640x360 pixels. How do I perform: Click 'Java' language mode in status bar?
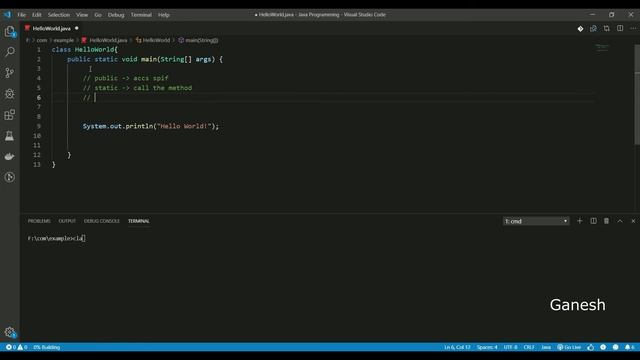(x=546, y=347)
